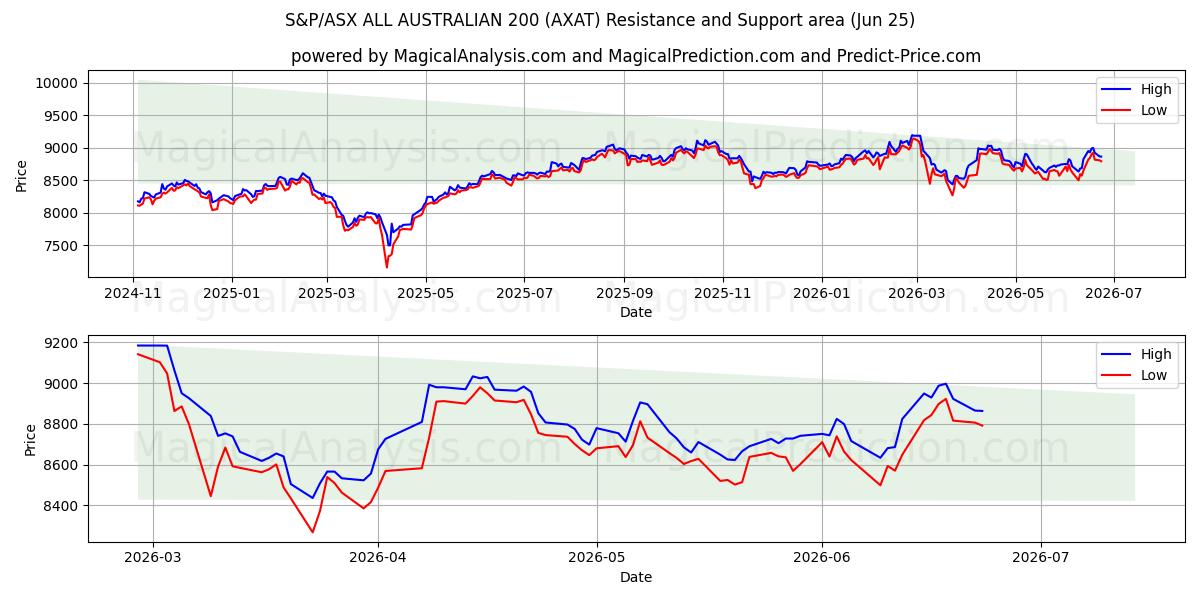Click the bottom chart y-axis value 9000
Image resolution: width=1200 pixels, height=600 pixels.
point(60,384)
